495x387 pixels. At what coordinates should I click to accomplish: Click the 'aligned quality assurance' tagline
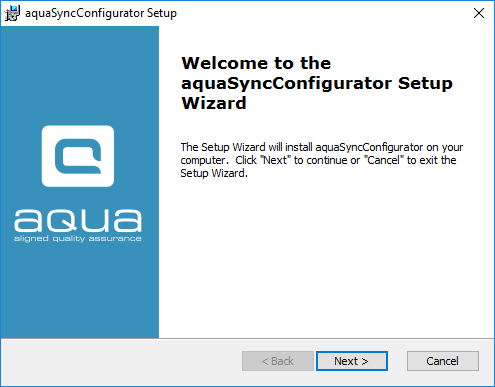(78, 239)
